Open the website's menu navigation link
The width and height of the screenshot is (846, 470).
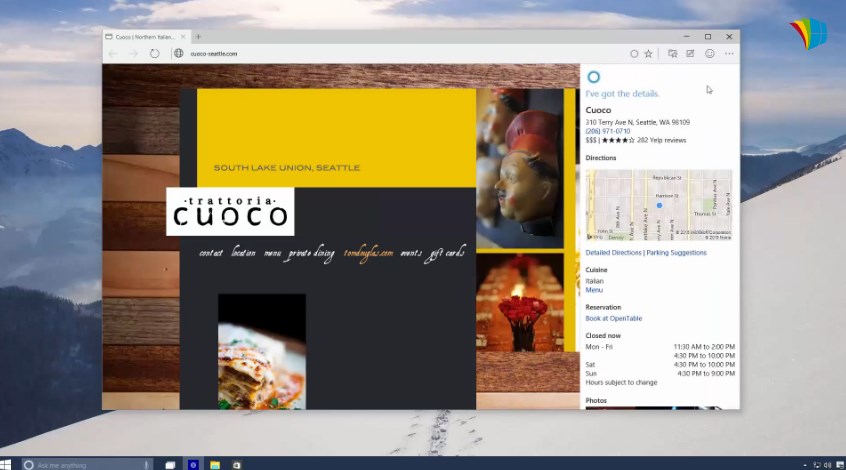pyautogui.click(x=272, y=253)
